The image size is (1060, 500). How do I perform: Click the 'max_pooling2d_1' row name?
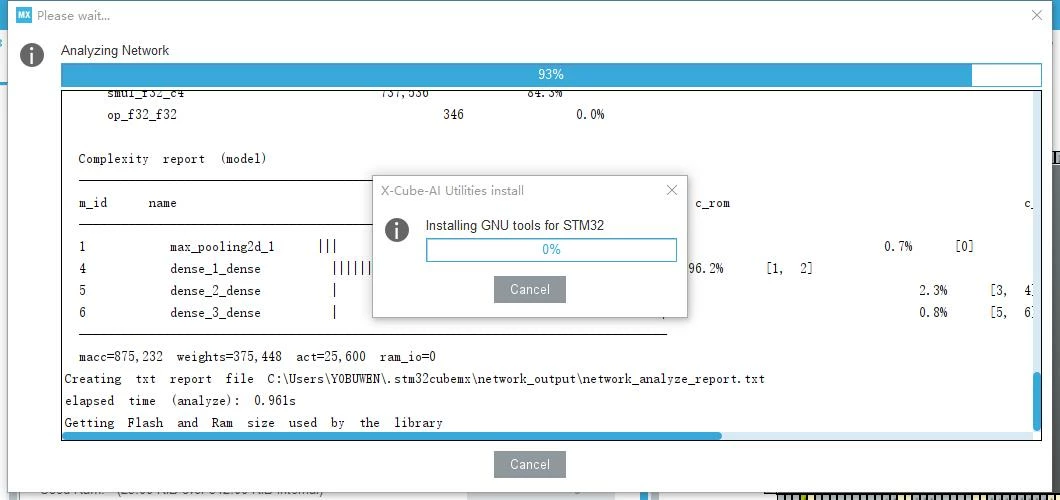coord(222,247)
